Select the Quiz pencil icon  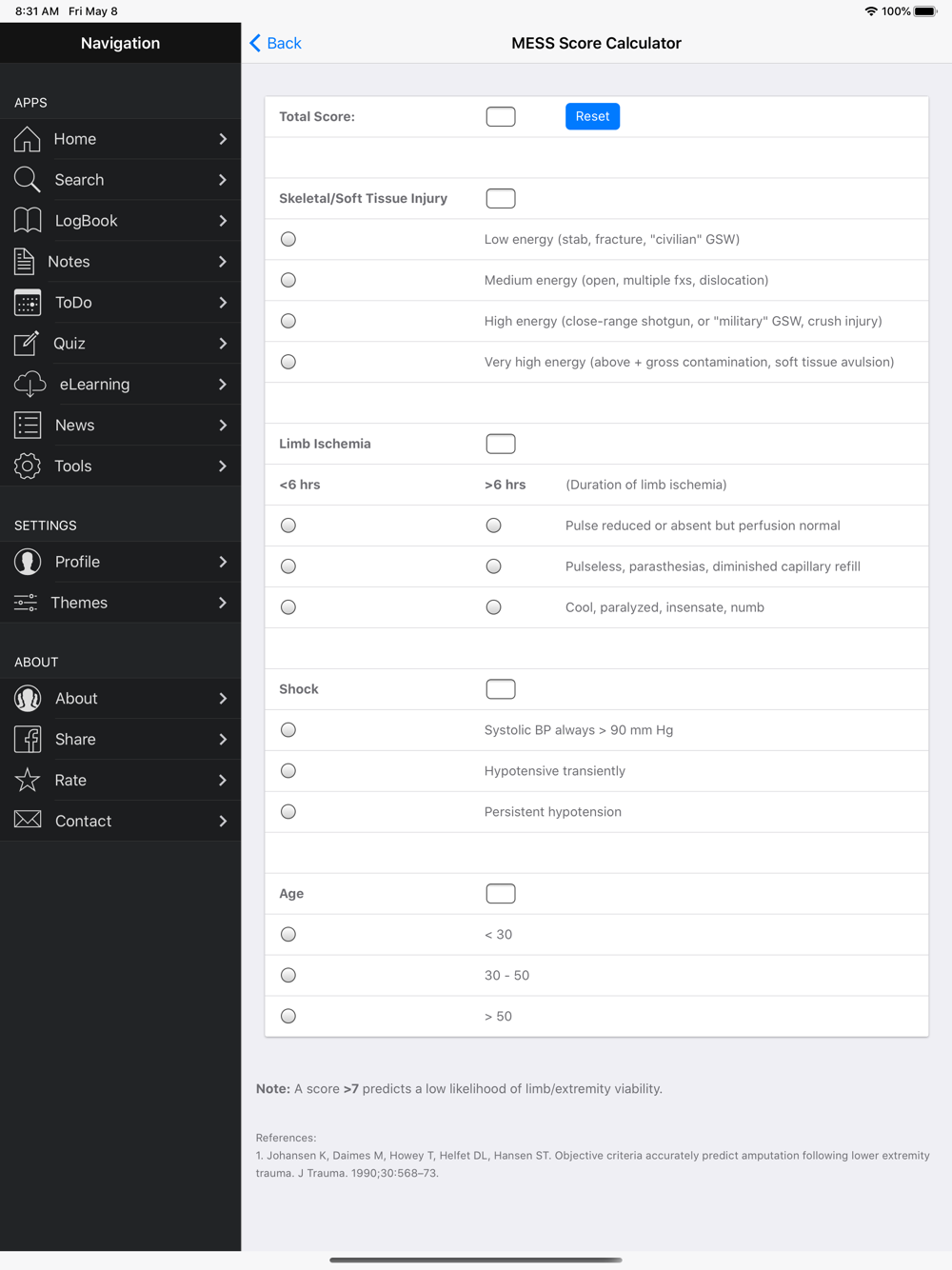pos(28,344)
